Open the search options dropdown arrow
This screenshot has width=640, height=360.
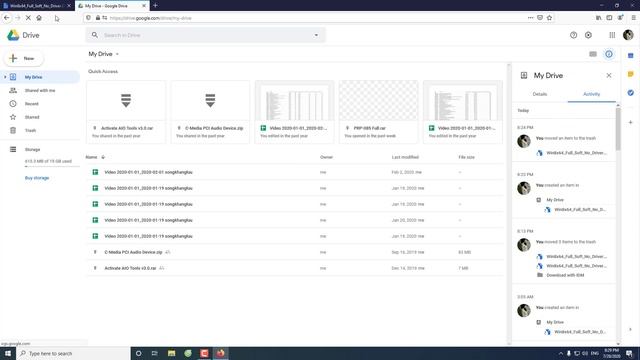pos(316,35)
